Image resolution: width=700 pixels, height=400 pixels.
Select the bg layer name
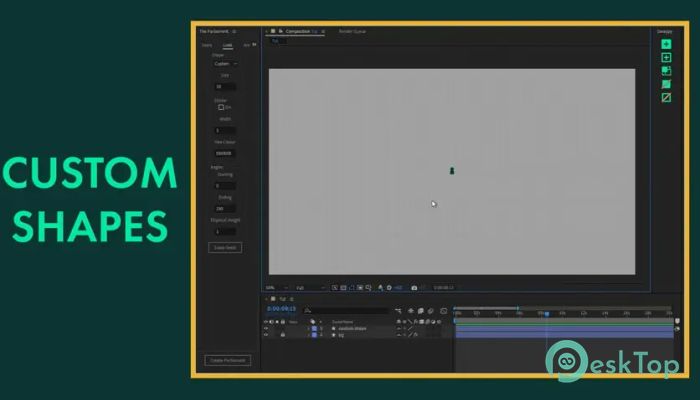coord(341,335)
